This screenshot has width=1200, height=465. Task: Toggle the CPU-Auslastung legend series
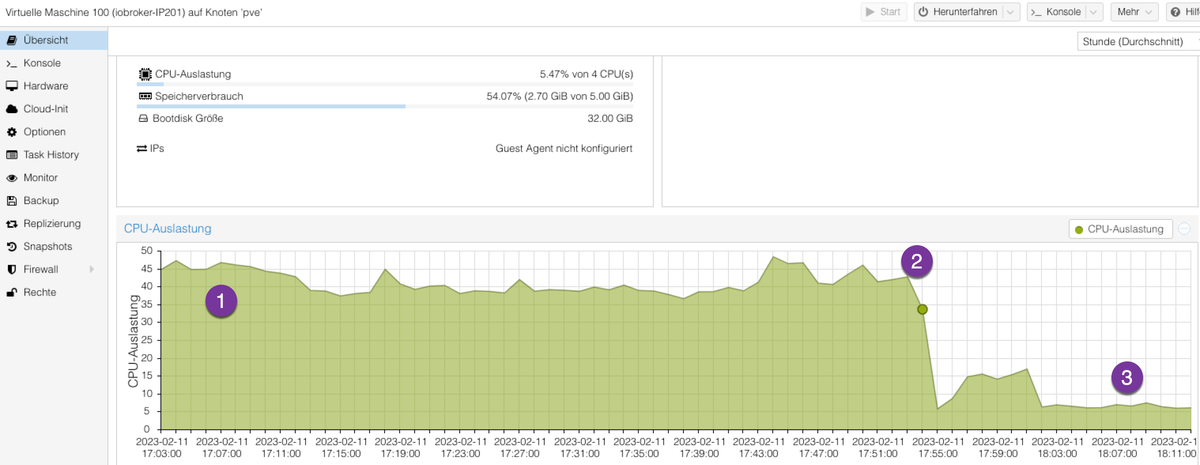pos(1120,229)
